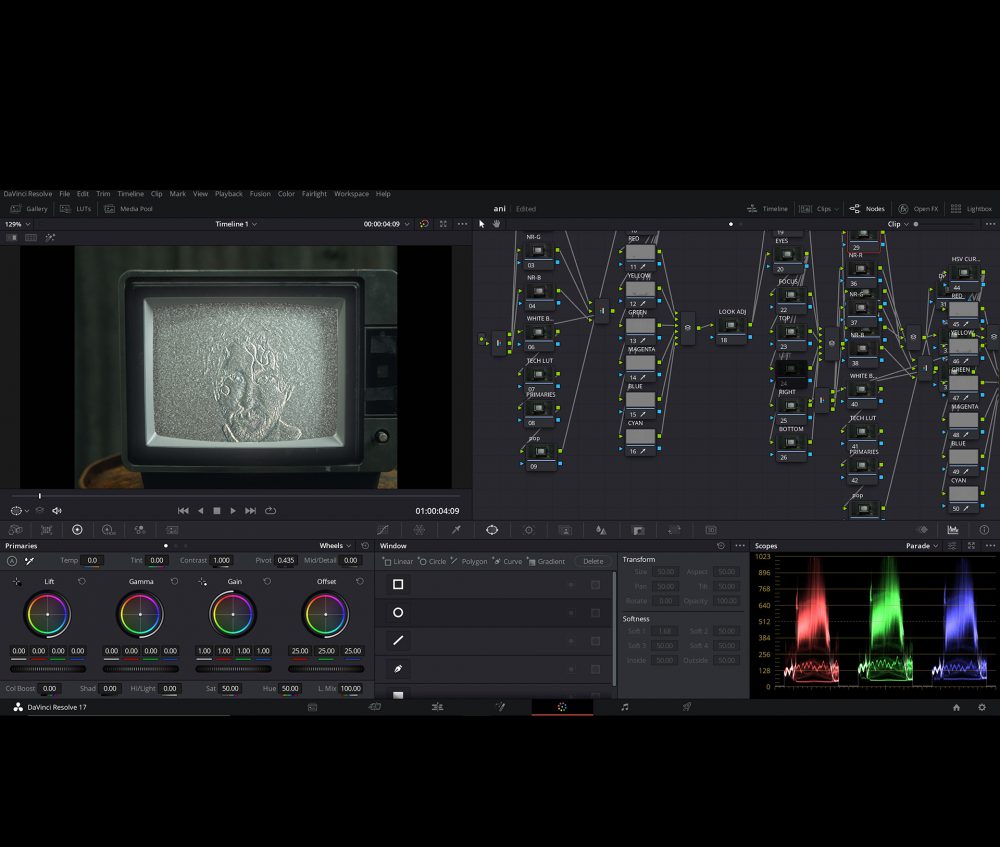
Task: Open the Fairlight page music note icon
Action: coord(625,707)
